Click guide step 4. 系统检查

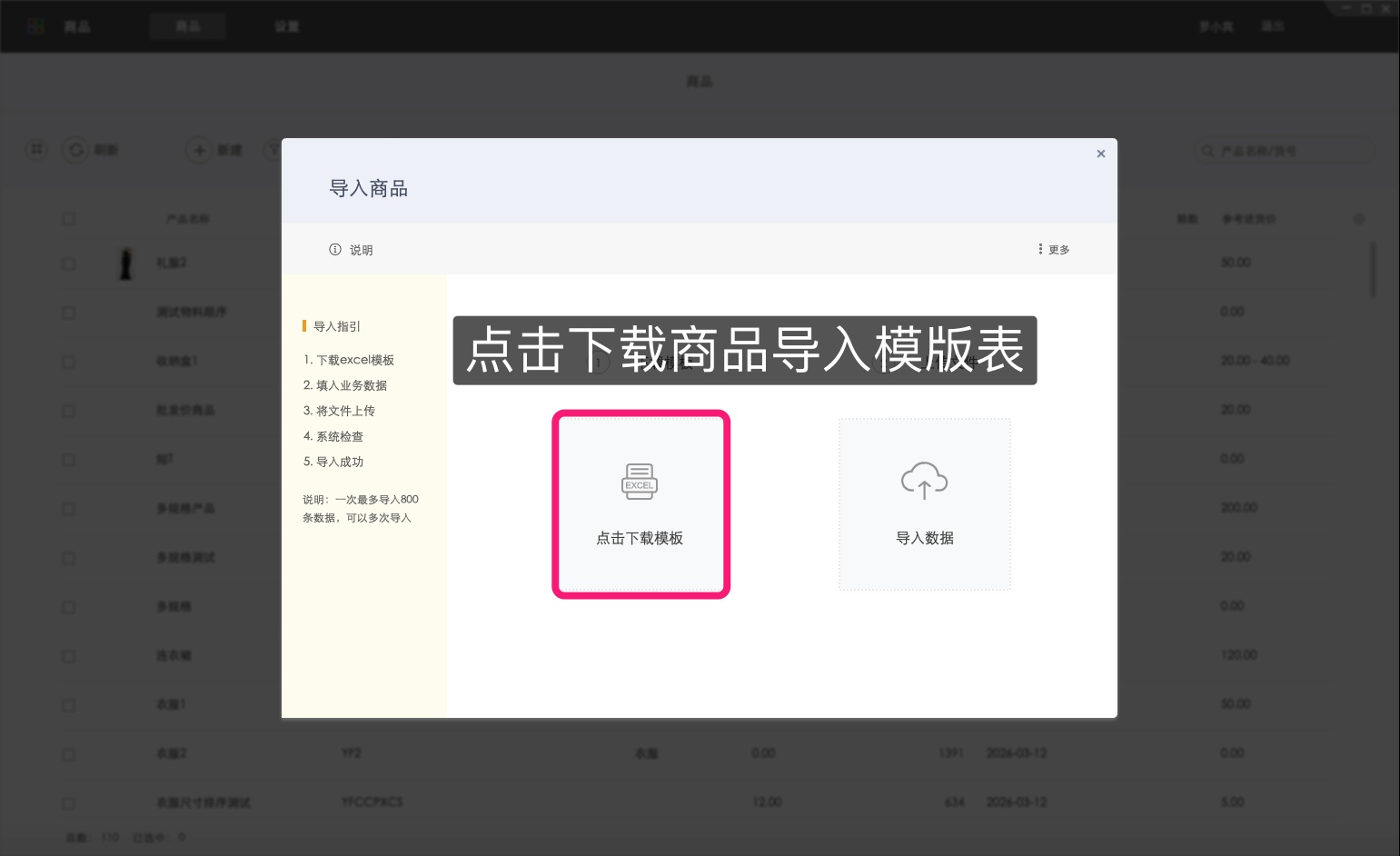click(333, 436)
